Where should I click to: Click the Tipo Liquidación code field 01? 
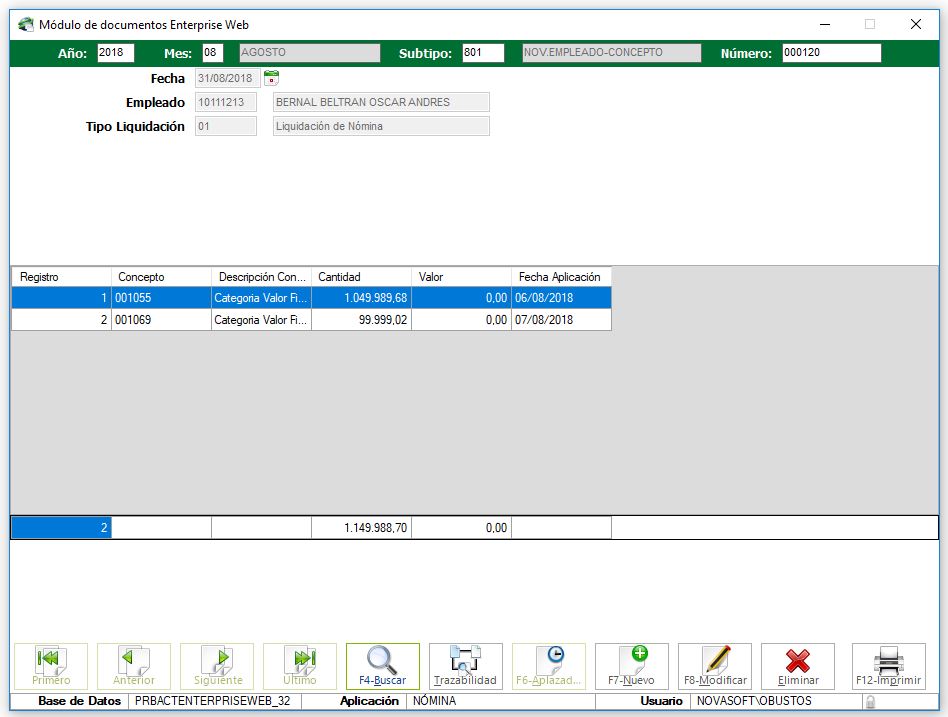click(226, 126)
